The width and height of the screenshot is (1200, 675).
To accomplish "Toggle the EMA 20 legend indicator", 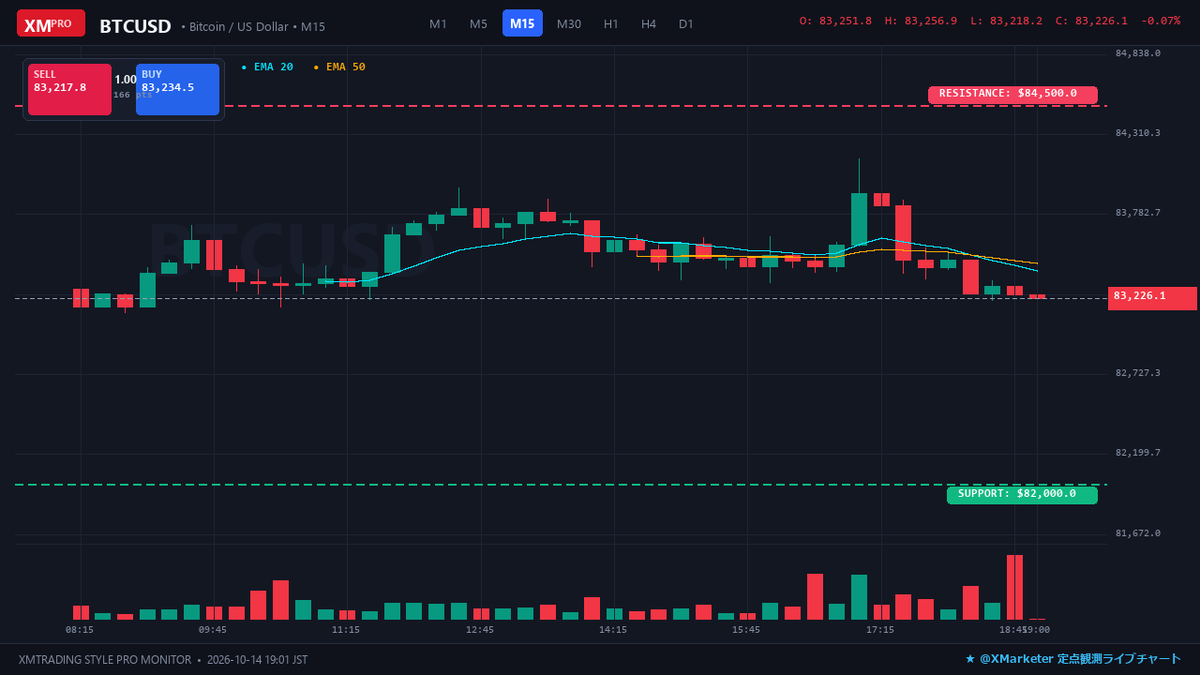I will pos(268,67).
